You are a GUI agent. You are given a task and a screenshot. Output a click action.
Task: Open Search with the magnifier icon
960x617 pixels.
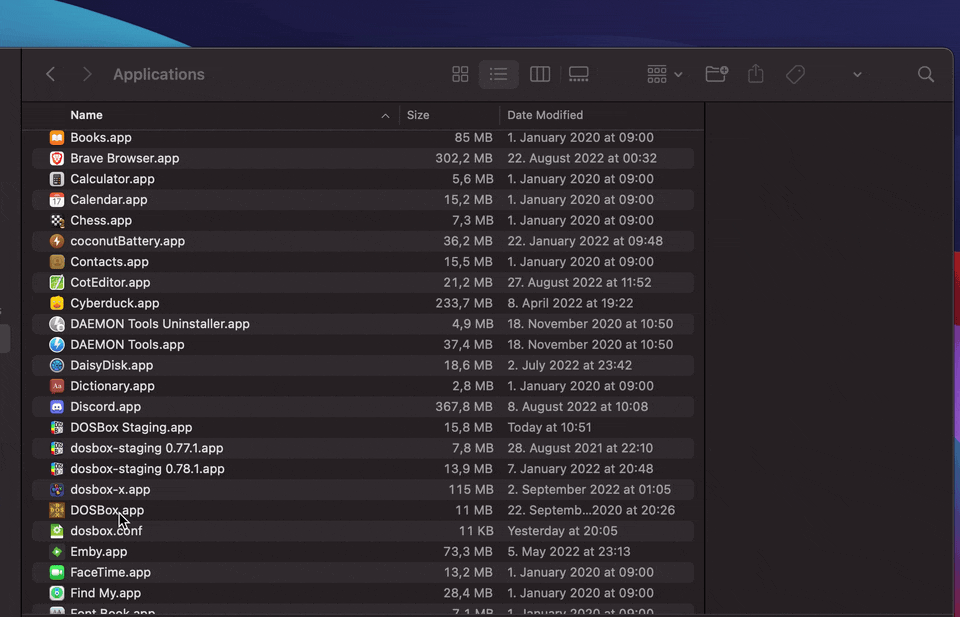[925, 74]
